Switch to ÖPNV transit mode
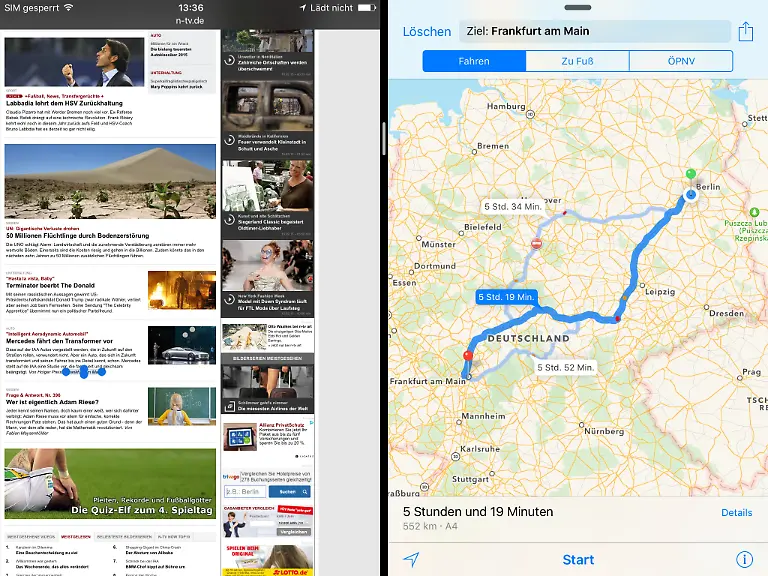Image resolution: width=768 pixels, height=576 pixels. [x=680, y=61]
